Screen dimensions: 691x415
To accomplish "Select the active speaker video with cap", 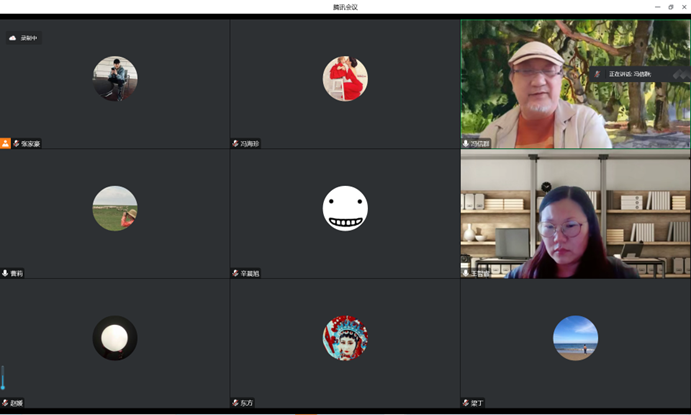I will pyautogui.click(x=576, y=84).
